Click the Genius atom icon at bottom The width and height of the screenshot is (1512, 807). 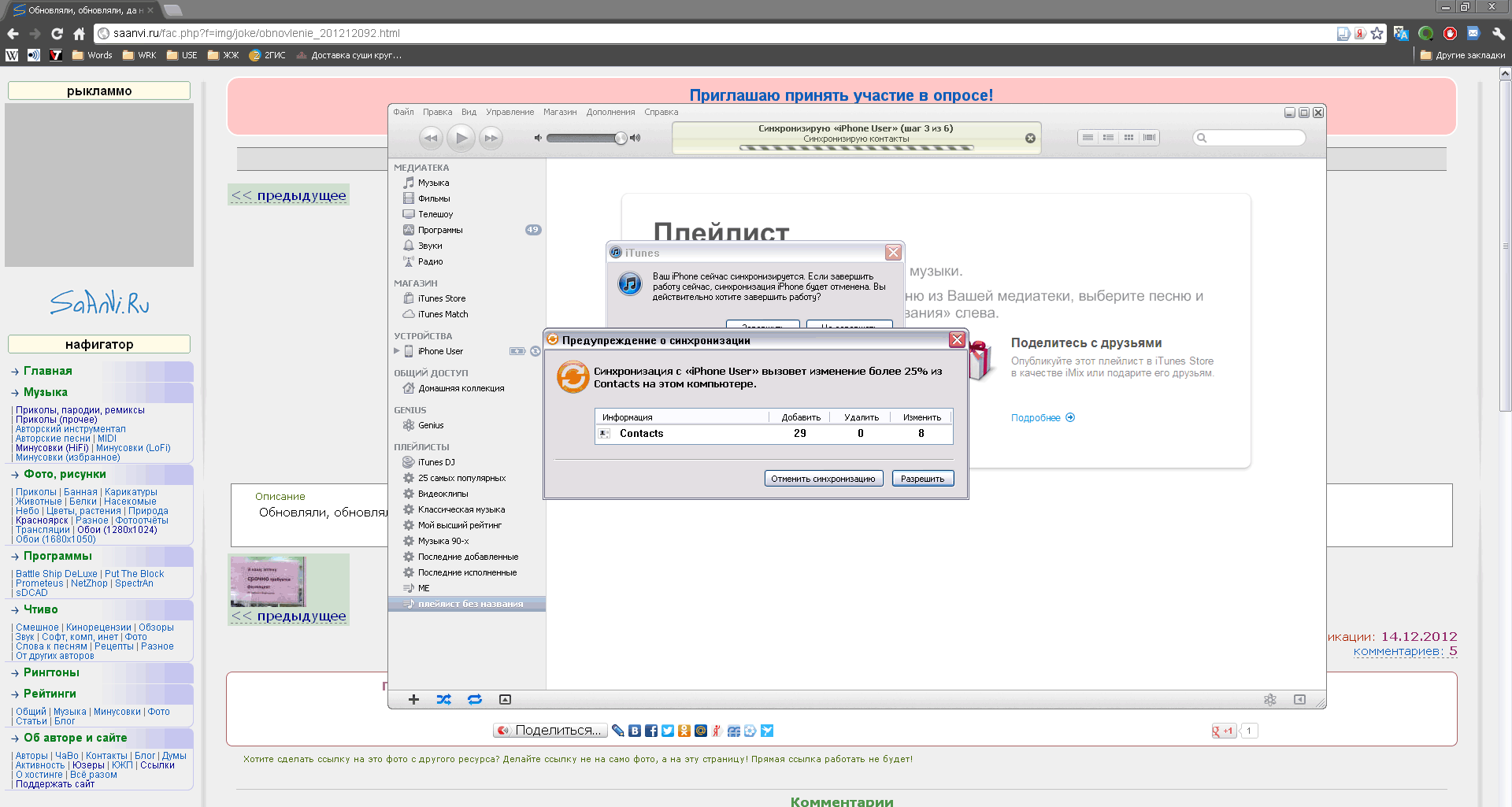pyautogui.click(x=1269, y=699)
